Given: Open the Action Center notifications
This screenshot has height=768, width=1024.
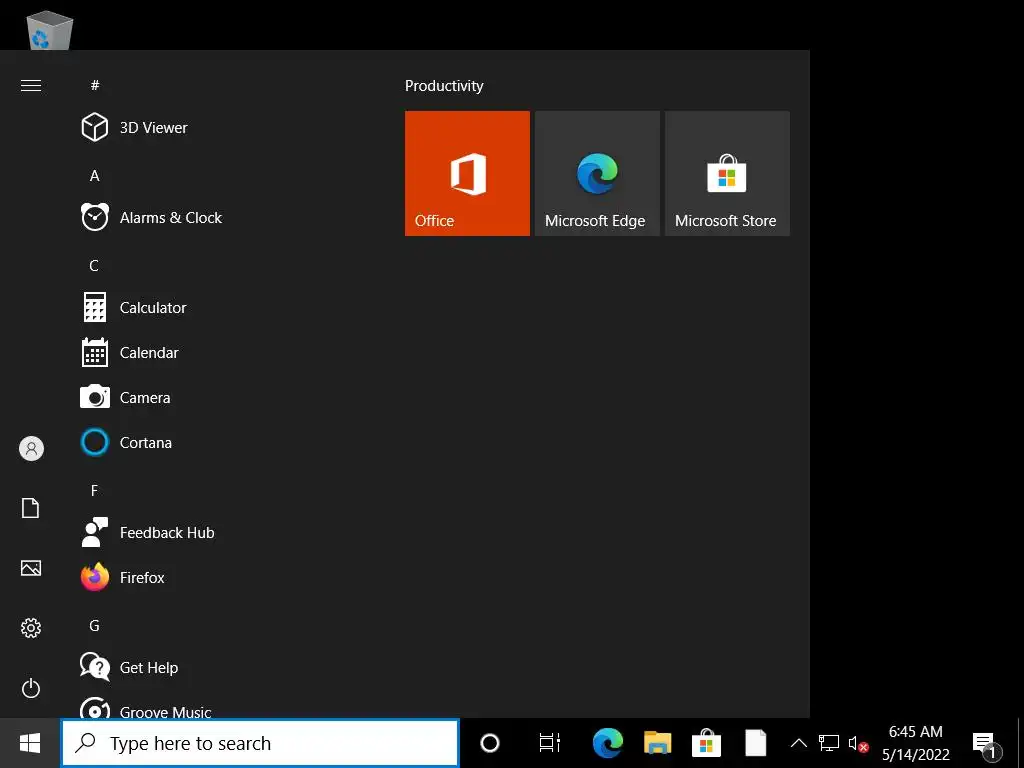Looking at the screenshot, I should coord(987,744).
